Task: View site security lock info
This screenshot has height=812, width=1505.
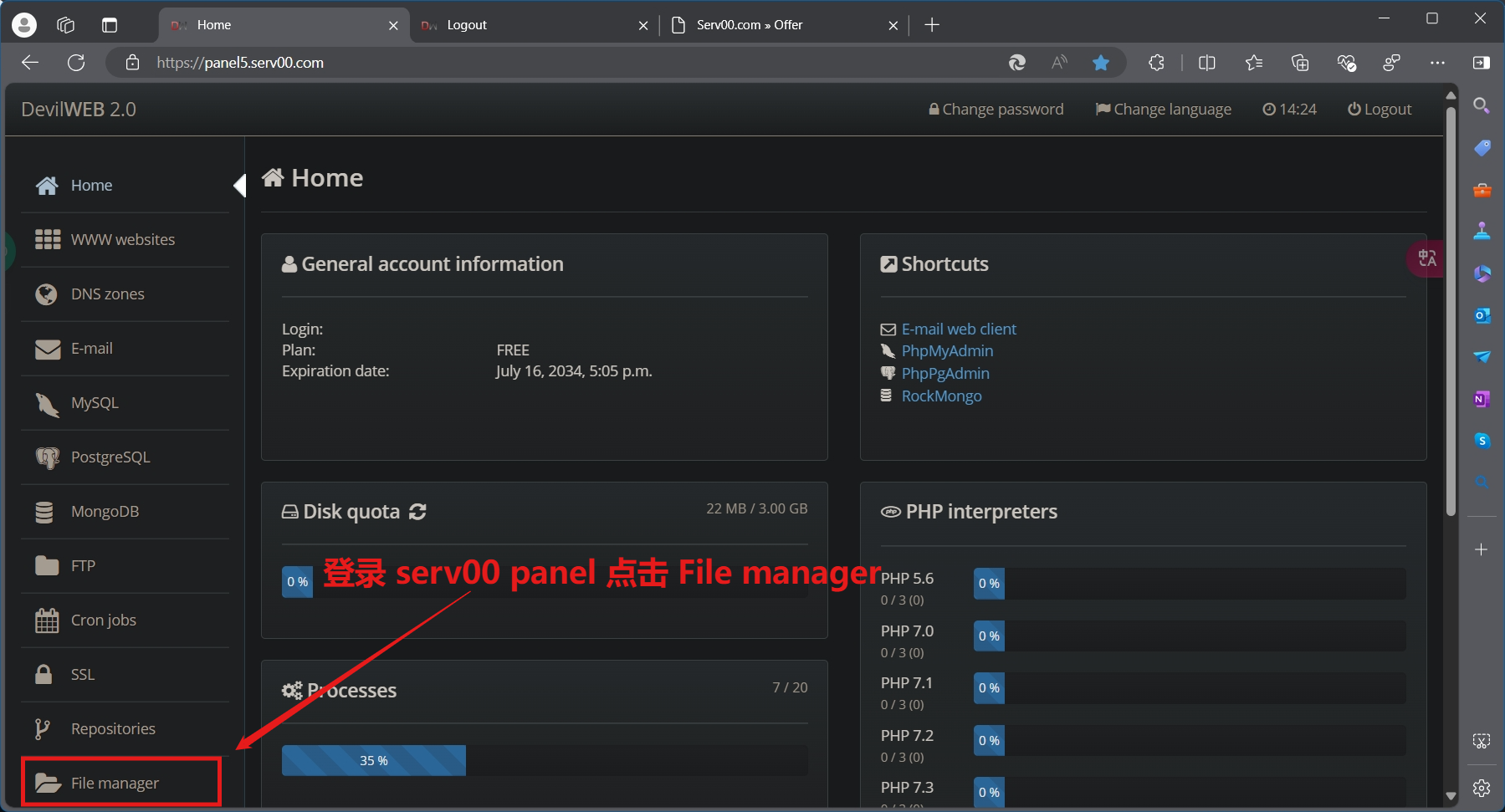Action: (132, 63)
